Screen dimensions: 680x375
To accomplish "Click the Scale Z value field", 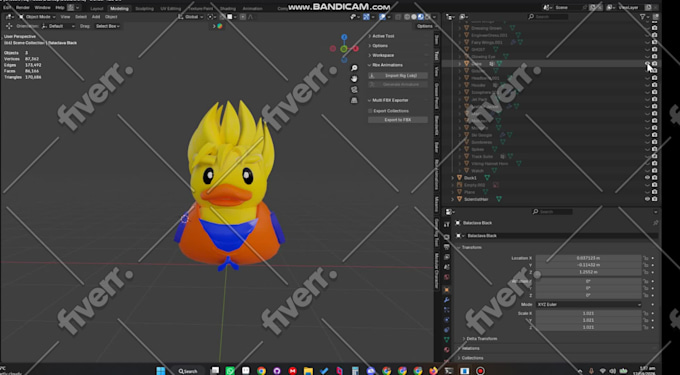I will [588, 327].
